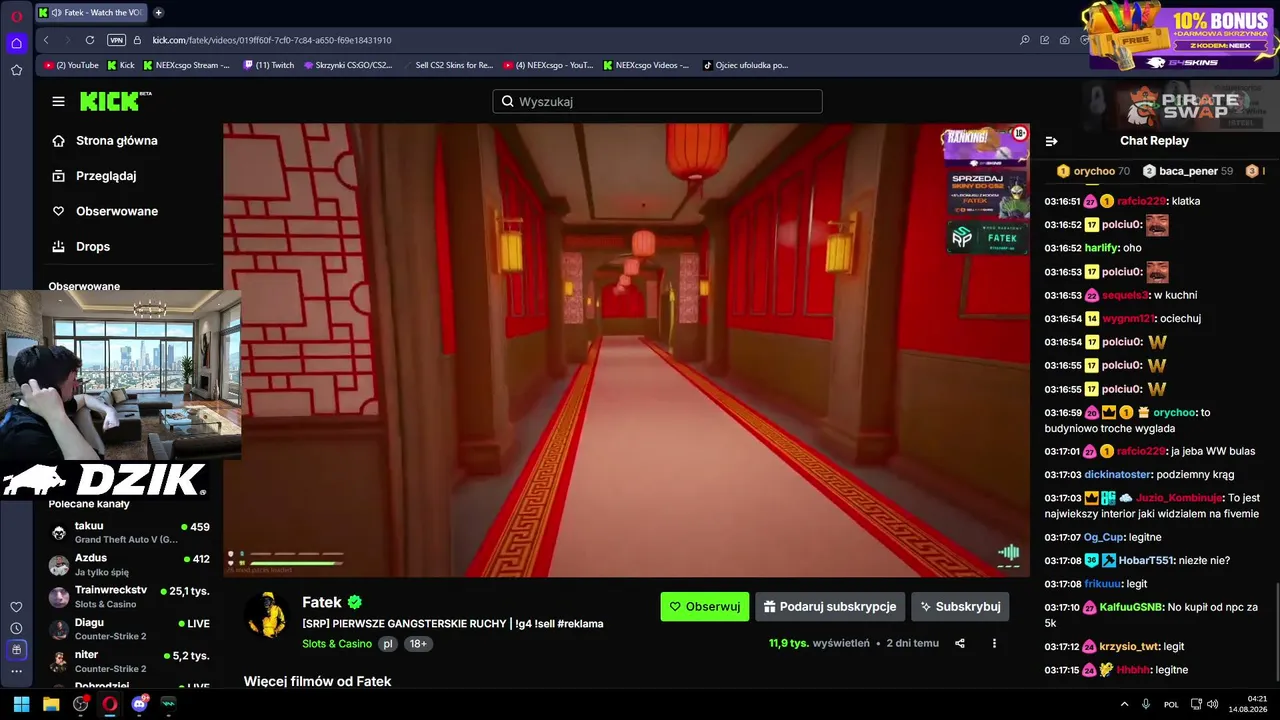Open YouTube bookmark
Viewport: 1280px width, 720px height.
(71, 65)
